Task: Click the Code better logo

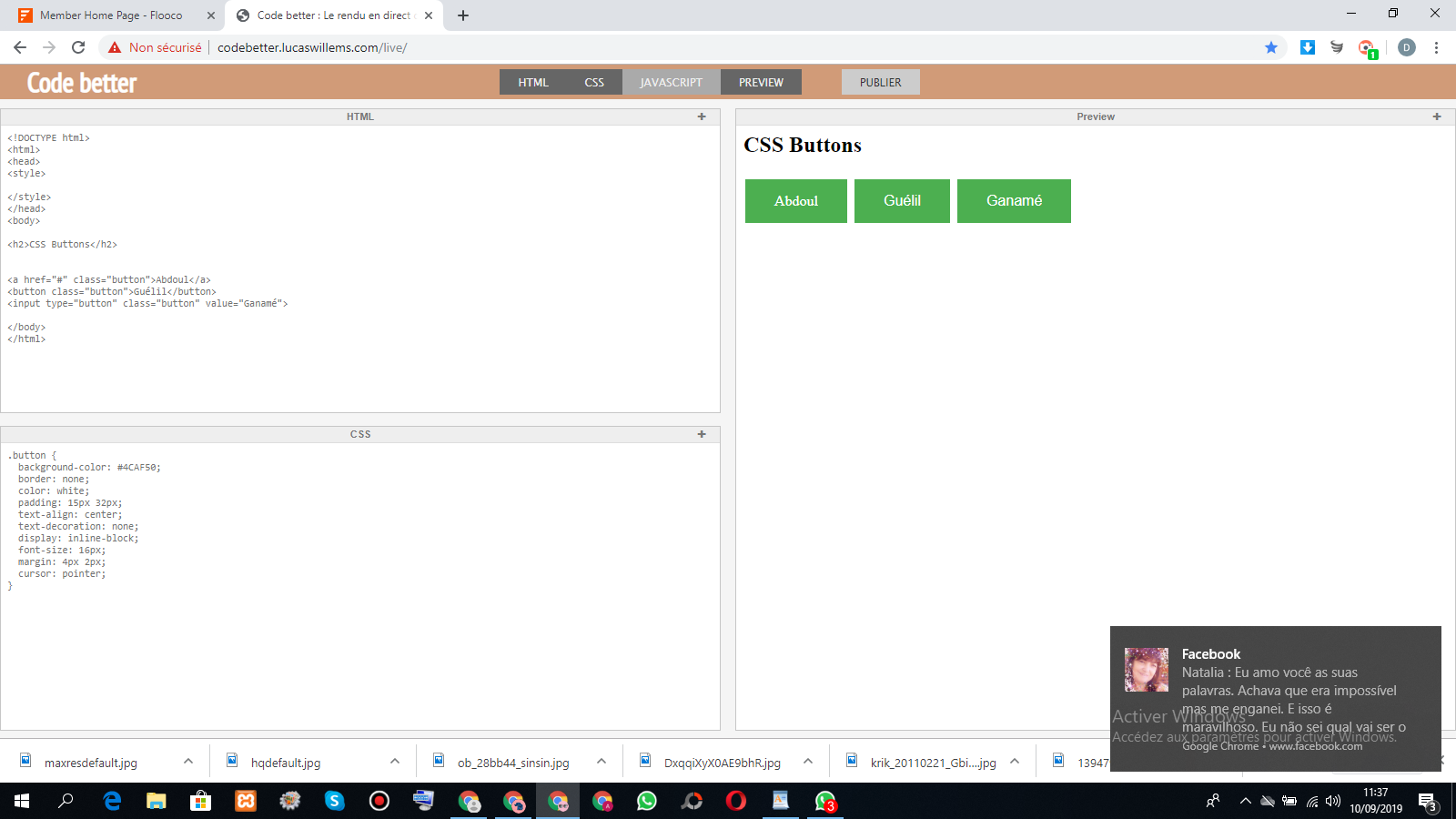Action: click(x=82, y=83)
